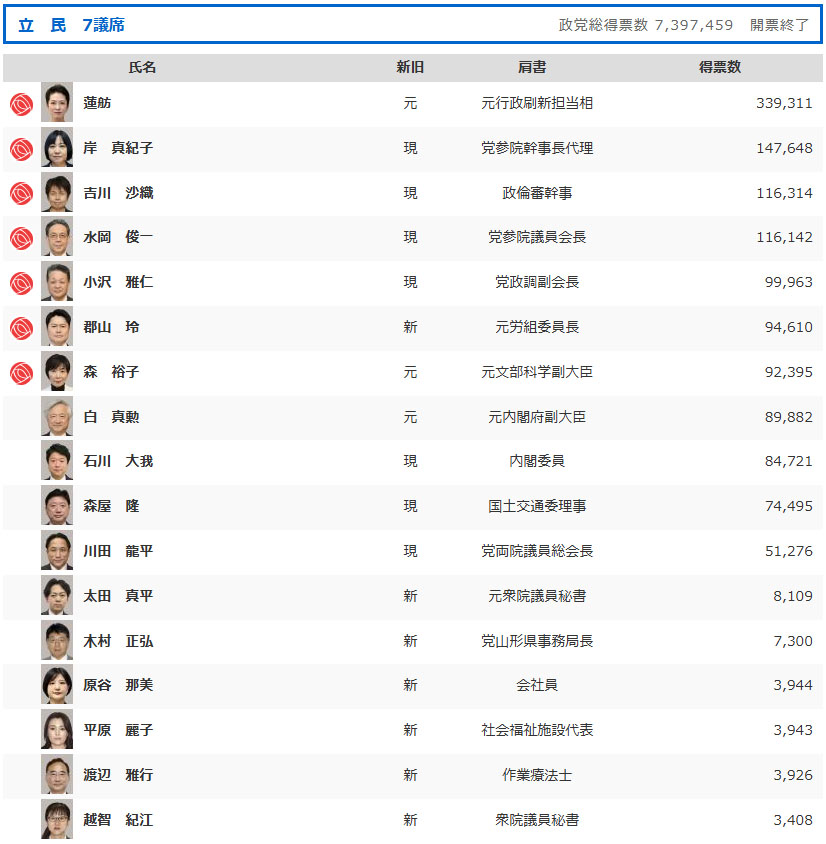
Task: Click the vote count 99,963
Action: (788, 282)
